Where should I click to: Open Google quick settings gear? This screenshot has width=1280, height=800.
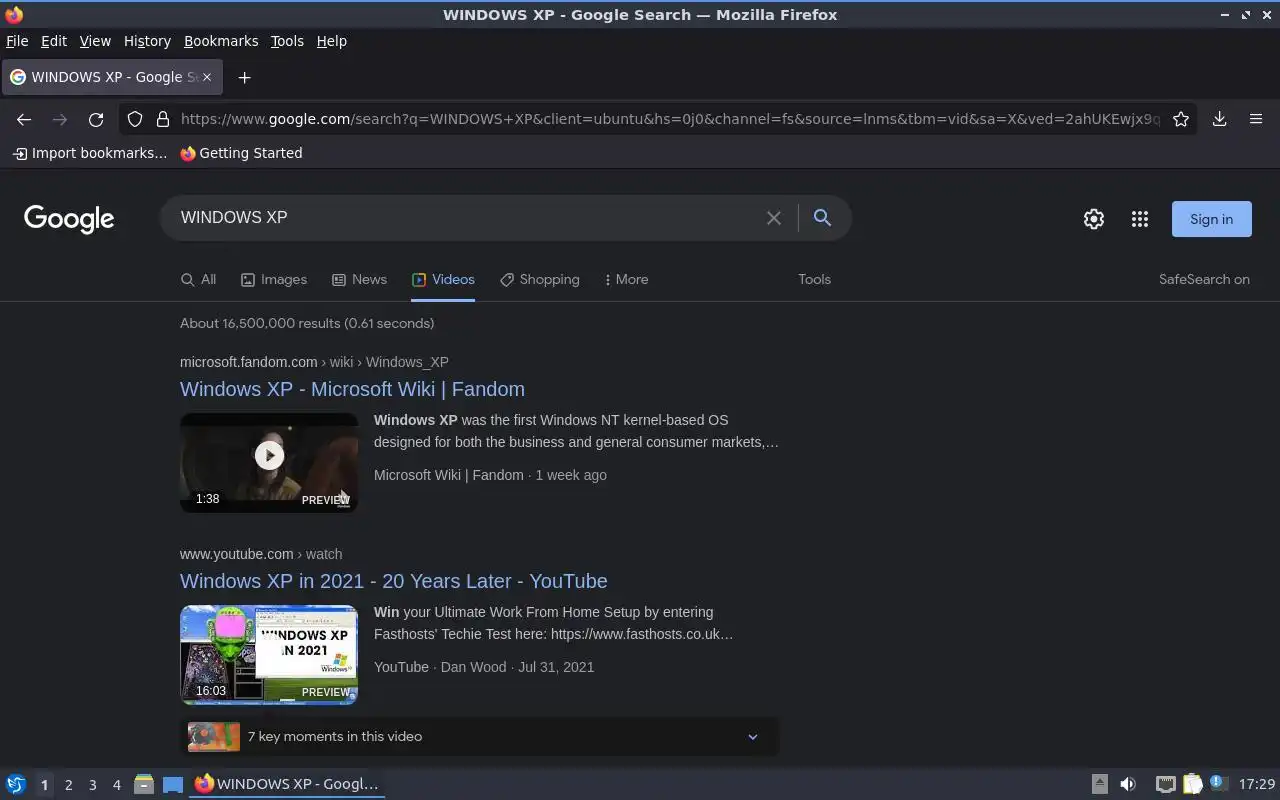pos(1094,219)
